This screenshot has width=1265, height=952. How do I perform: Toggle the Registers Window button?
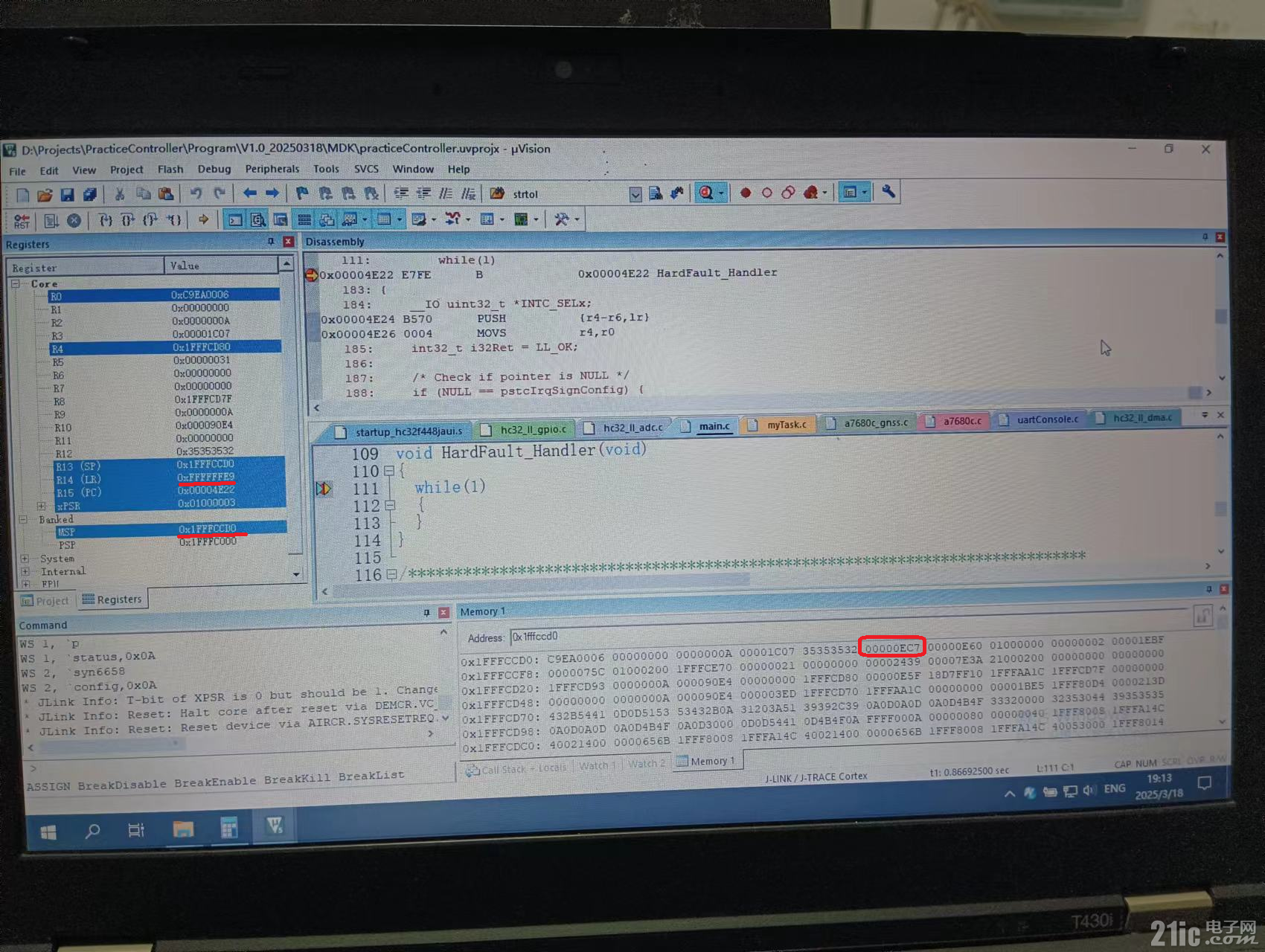304,219
